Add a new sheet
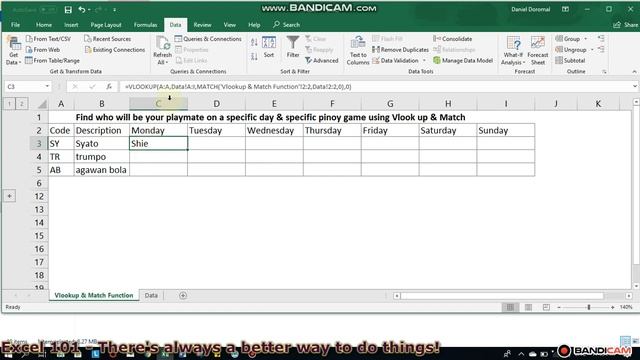Image resolution: width=640 pixels, height=360 pixels. click(x=183, y=296)
